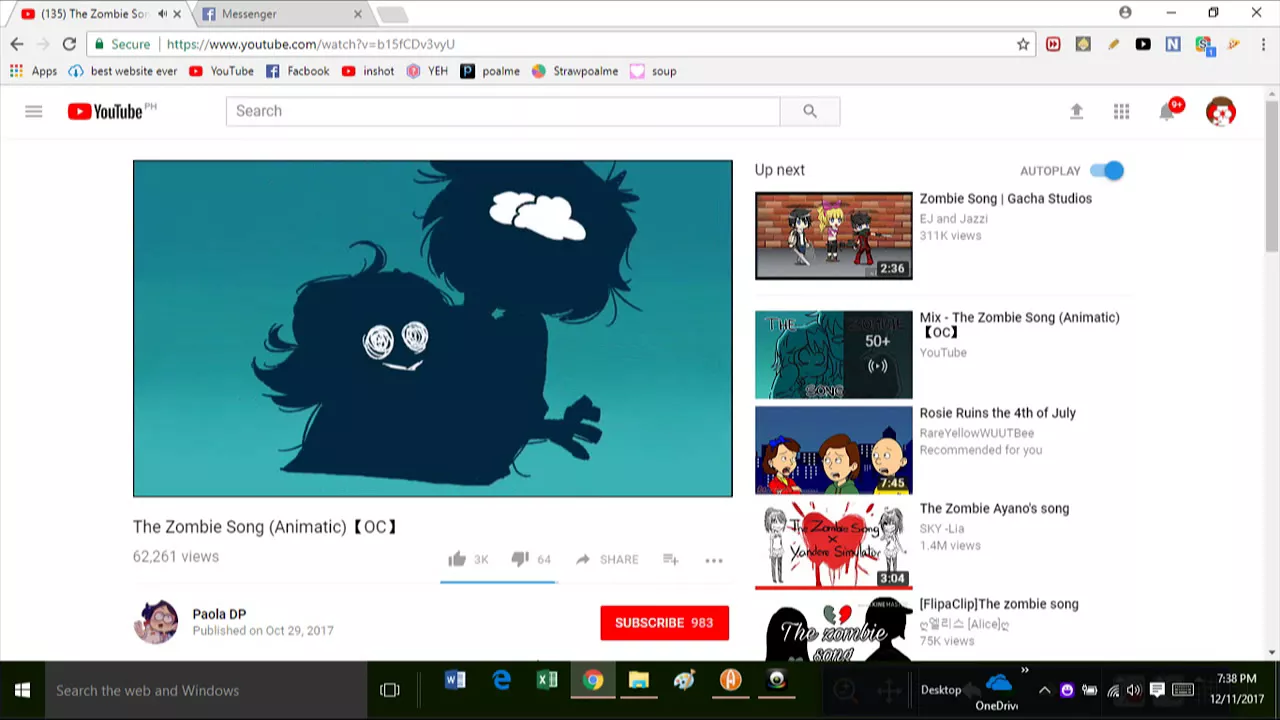
Task: Bookmark this page with the star icon
Action: [x=1023, y=44]
